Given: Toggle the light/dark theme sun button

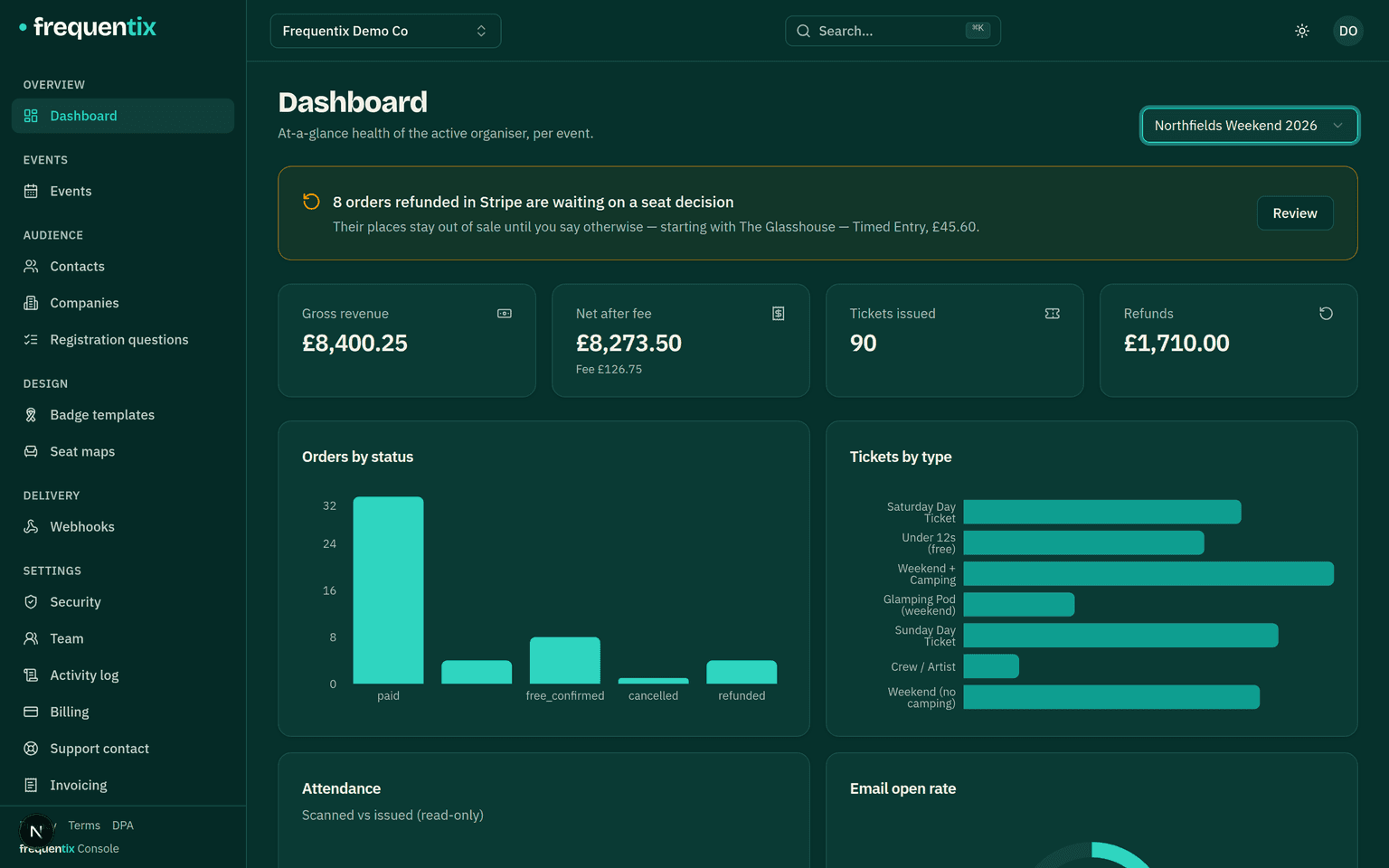Looking at the screenshot, I should (1302, 31).
